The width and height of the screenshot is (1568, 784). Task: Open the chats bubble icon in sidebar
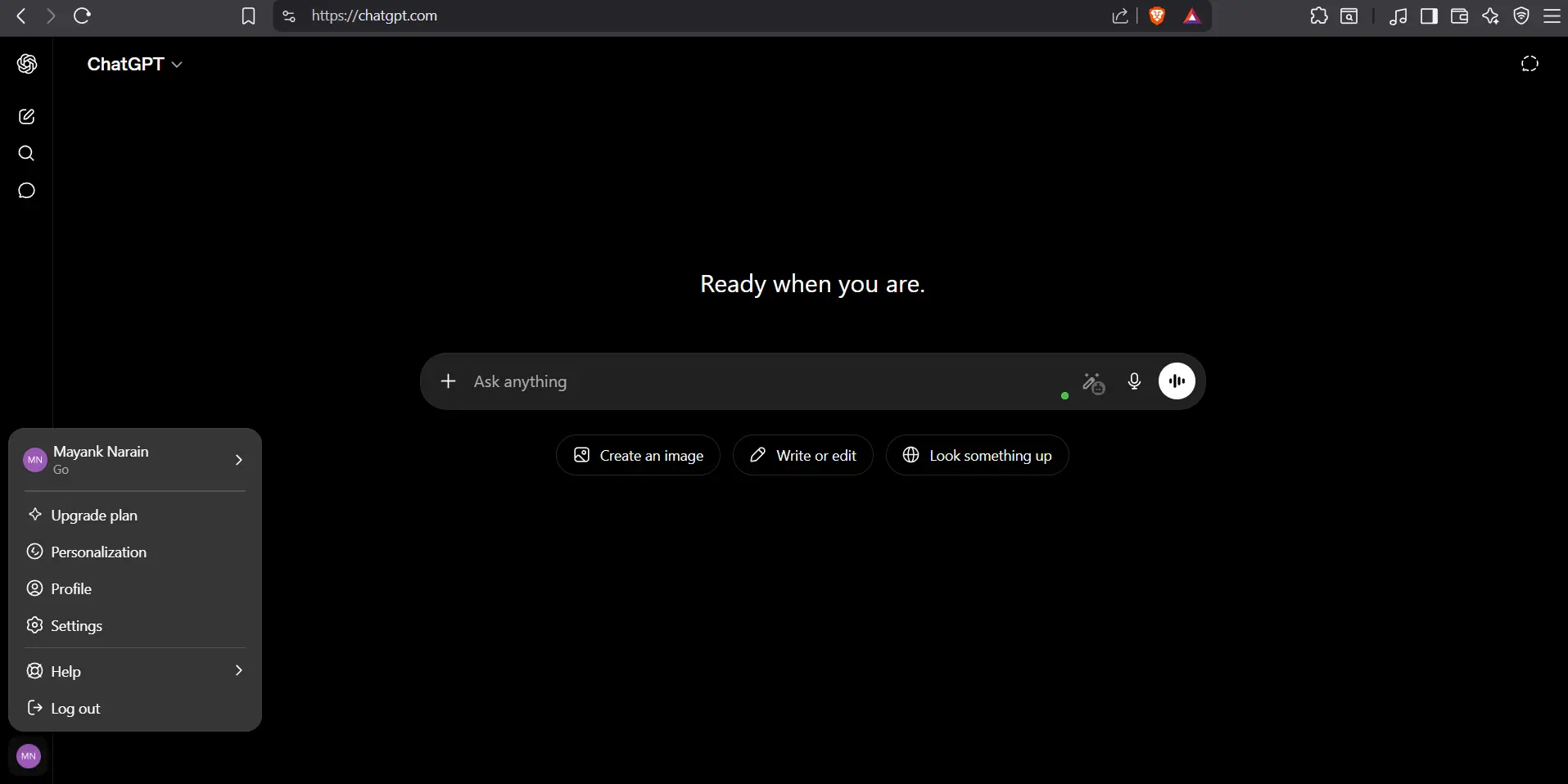(26, 191)
